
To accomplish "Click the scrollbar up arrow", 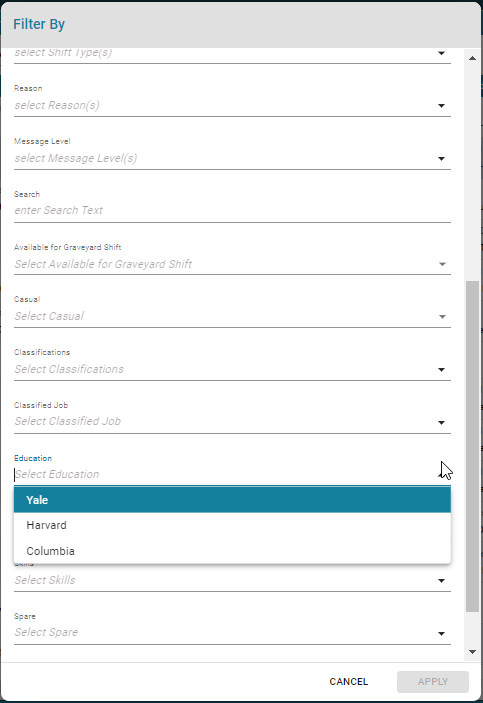I will click(472, 58).
